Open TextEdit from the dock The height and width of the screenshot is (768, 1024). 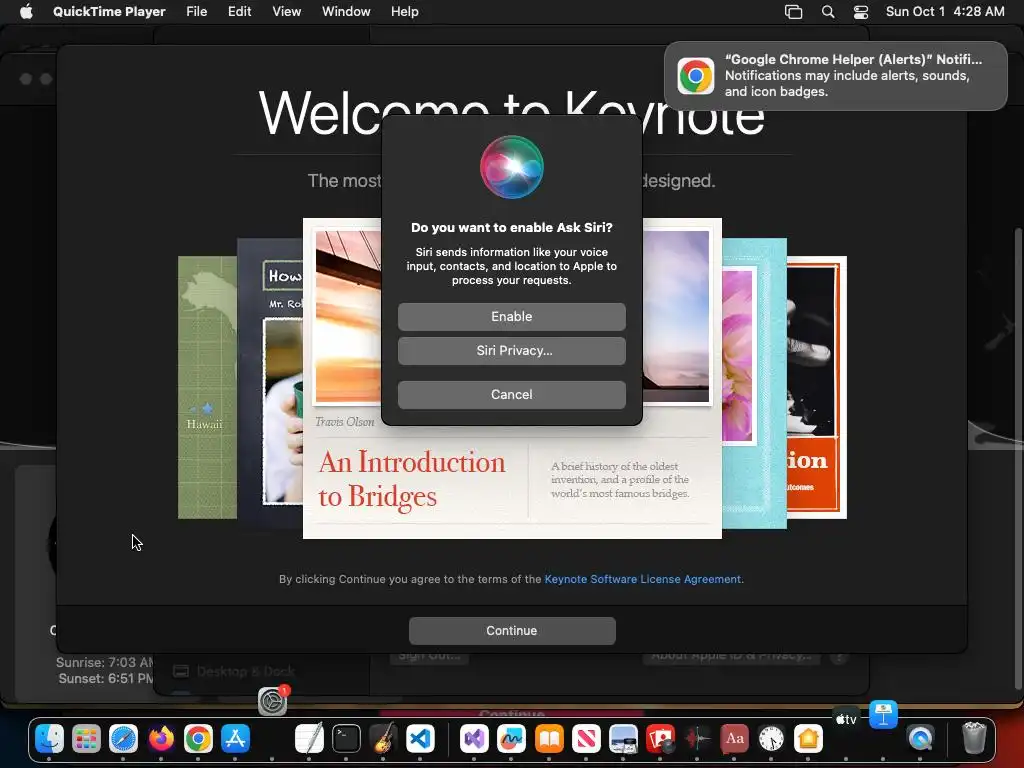(x=309, y=739)
